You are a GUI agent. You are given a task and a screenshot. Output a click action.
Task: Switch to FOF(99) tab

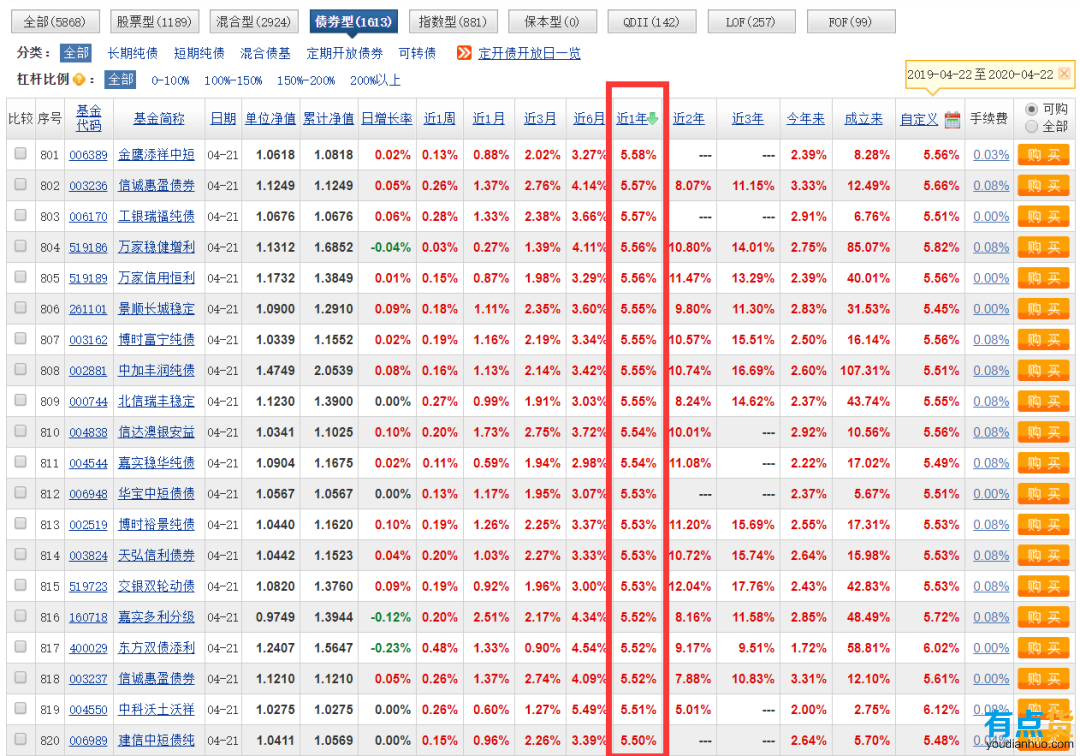click(851, 22)
